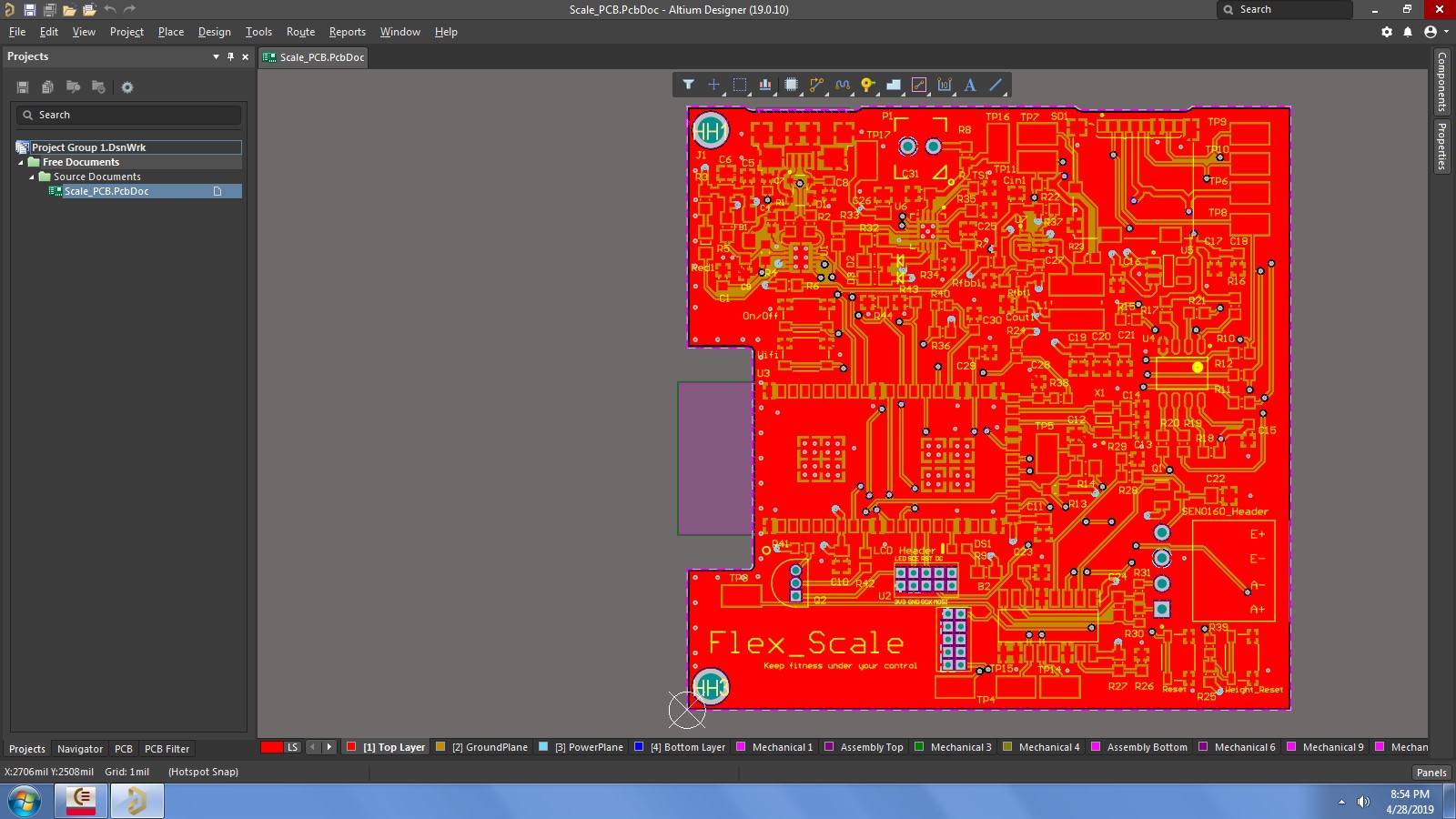Screen dimensions: 1456x819
Task: Switch to the Scale_PCB.PcbDoc document tab
Action: click(x=314, y=57)
